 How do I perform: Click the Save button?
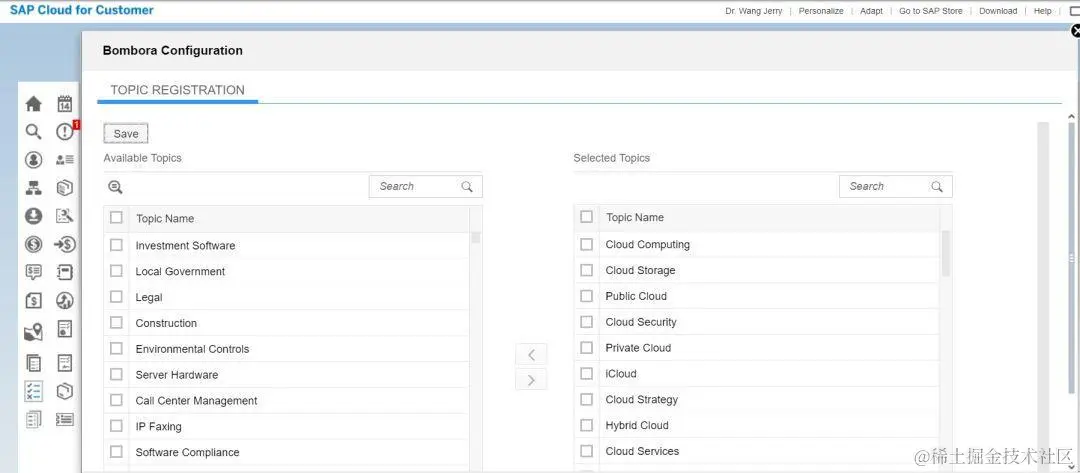(126, 134)
